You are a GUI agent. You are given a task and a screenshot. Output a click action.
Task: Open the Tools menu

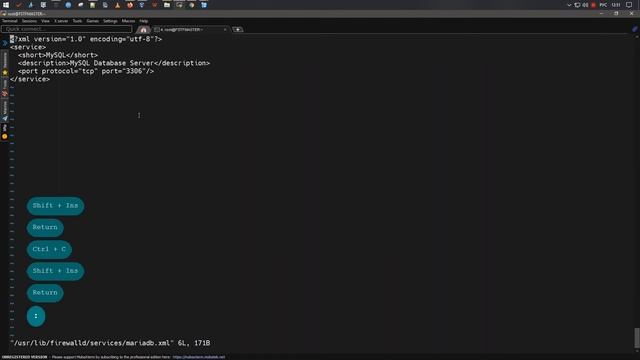tap(77, 21)
